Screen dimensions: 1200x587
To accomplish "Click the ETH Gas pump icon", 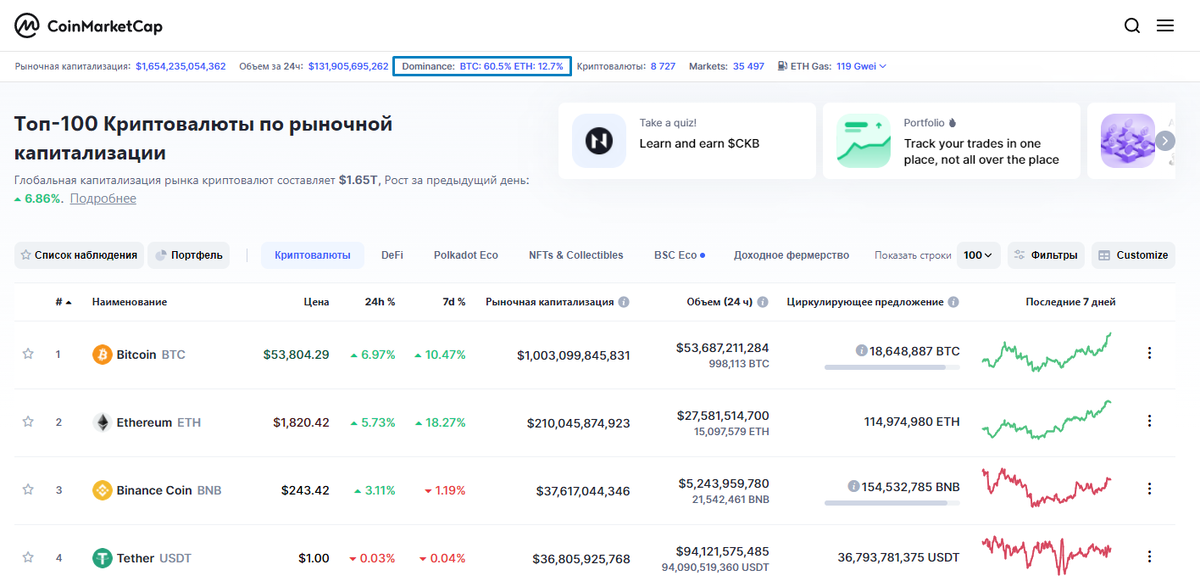I will coord(782,66).
